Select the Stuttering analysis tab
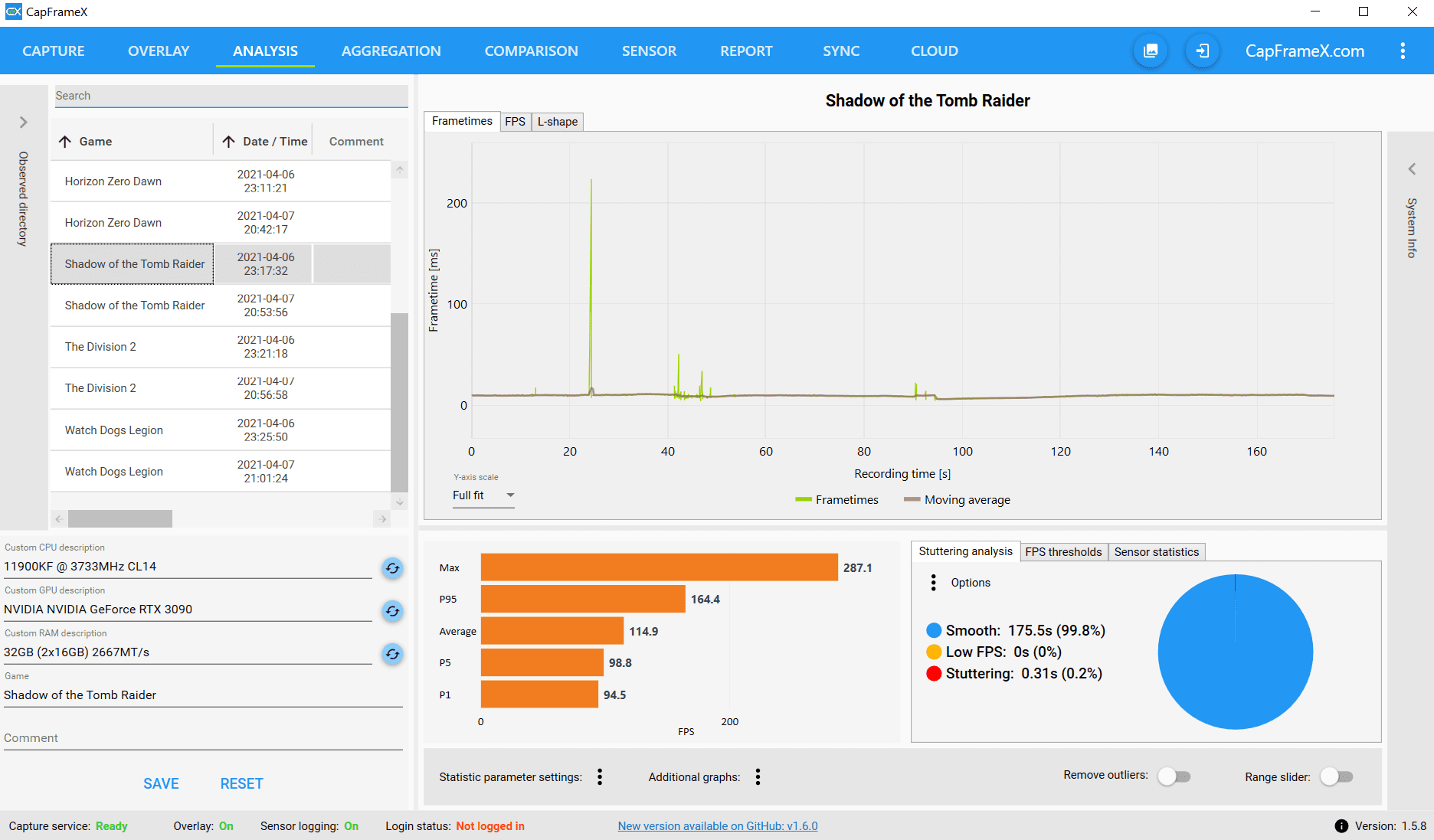1434x840 pixels. pyautogui.click(x=965, y=551)
